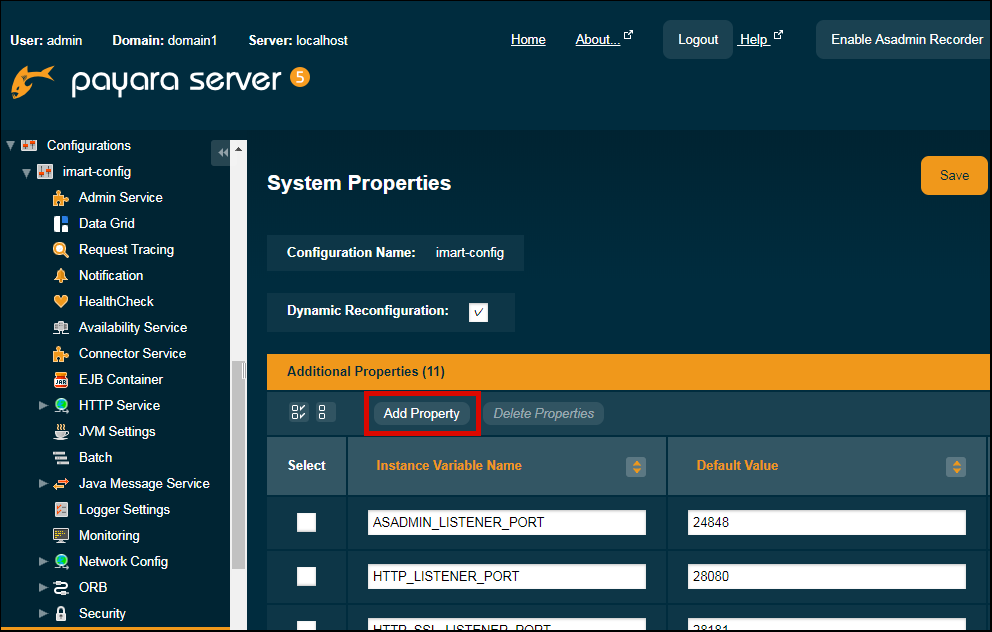The width and height of the screenshot is (992, 632).
Task: Open JVM Settings in the tree
Action: tap(117, 432)
